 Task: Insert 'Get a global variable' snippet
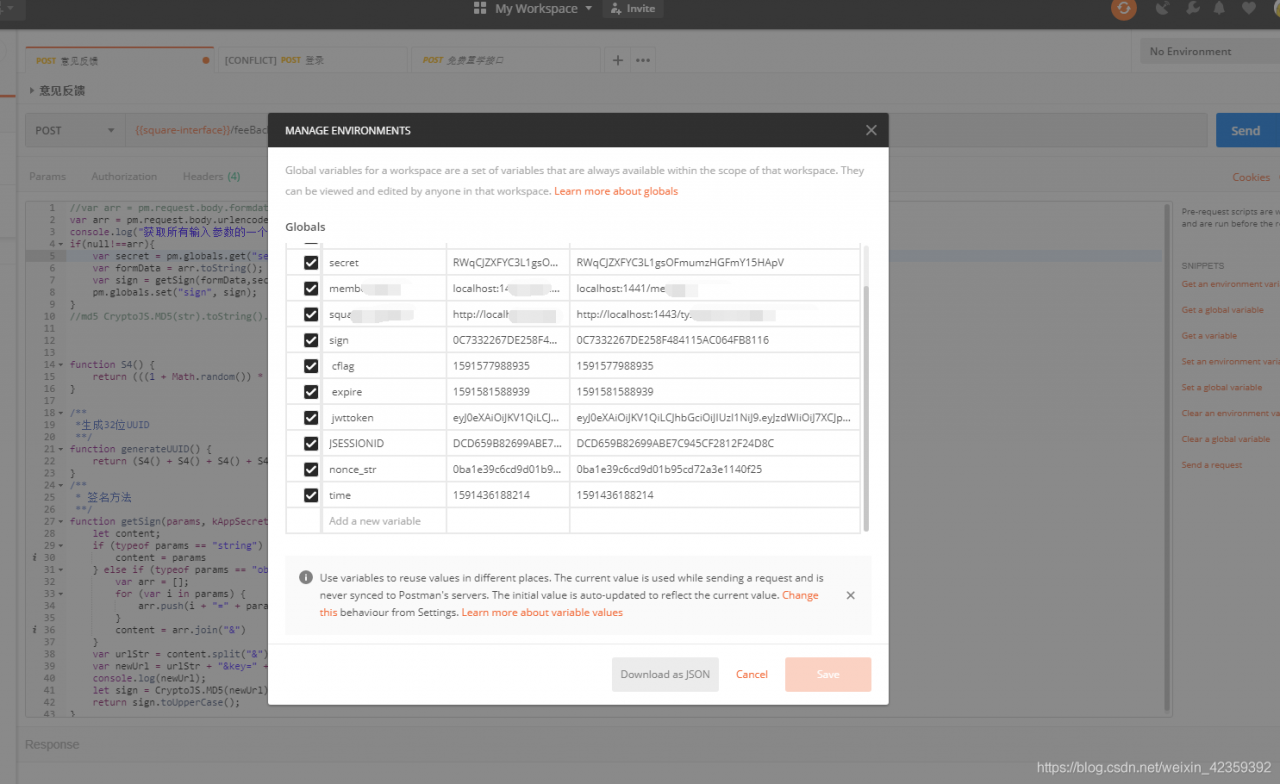tap(1222, 310)
